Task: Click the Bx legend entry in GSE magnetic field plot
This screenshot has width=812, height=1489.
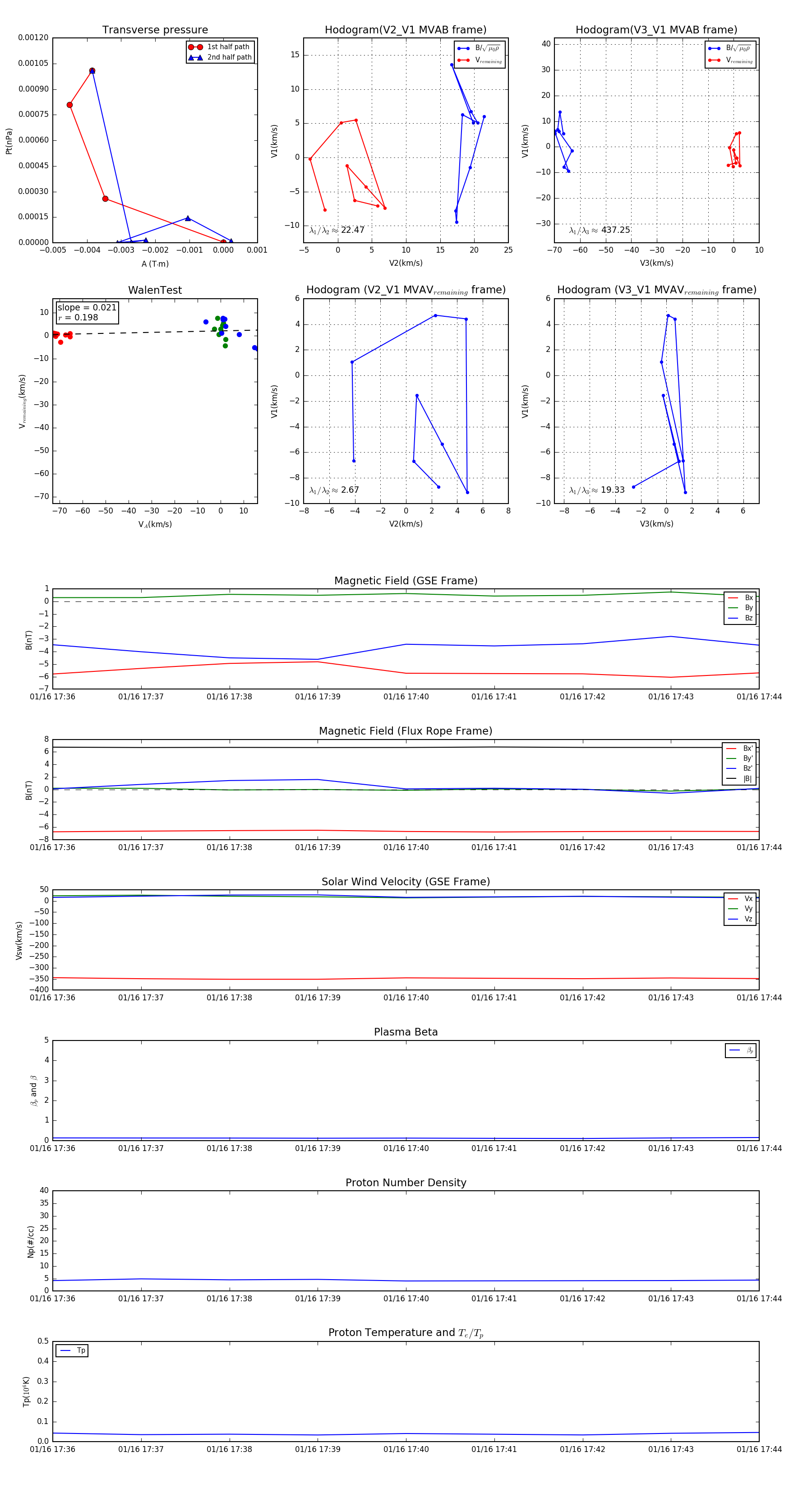Action: pos(741,598)
